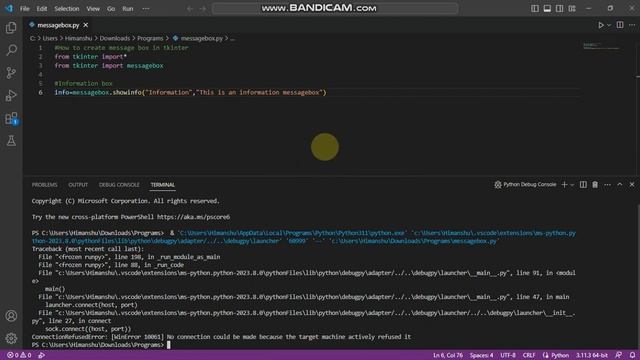Open the Manage gear icon
This screenshot has height=360, width=640.
tap(11, 338)
